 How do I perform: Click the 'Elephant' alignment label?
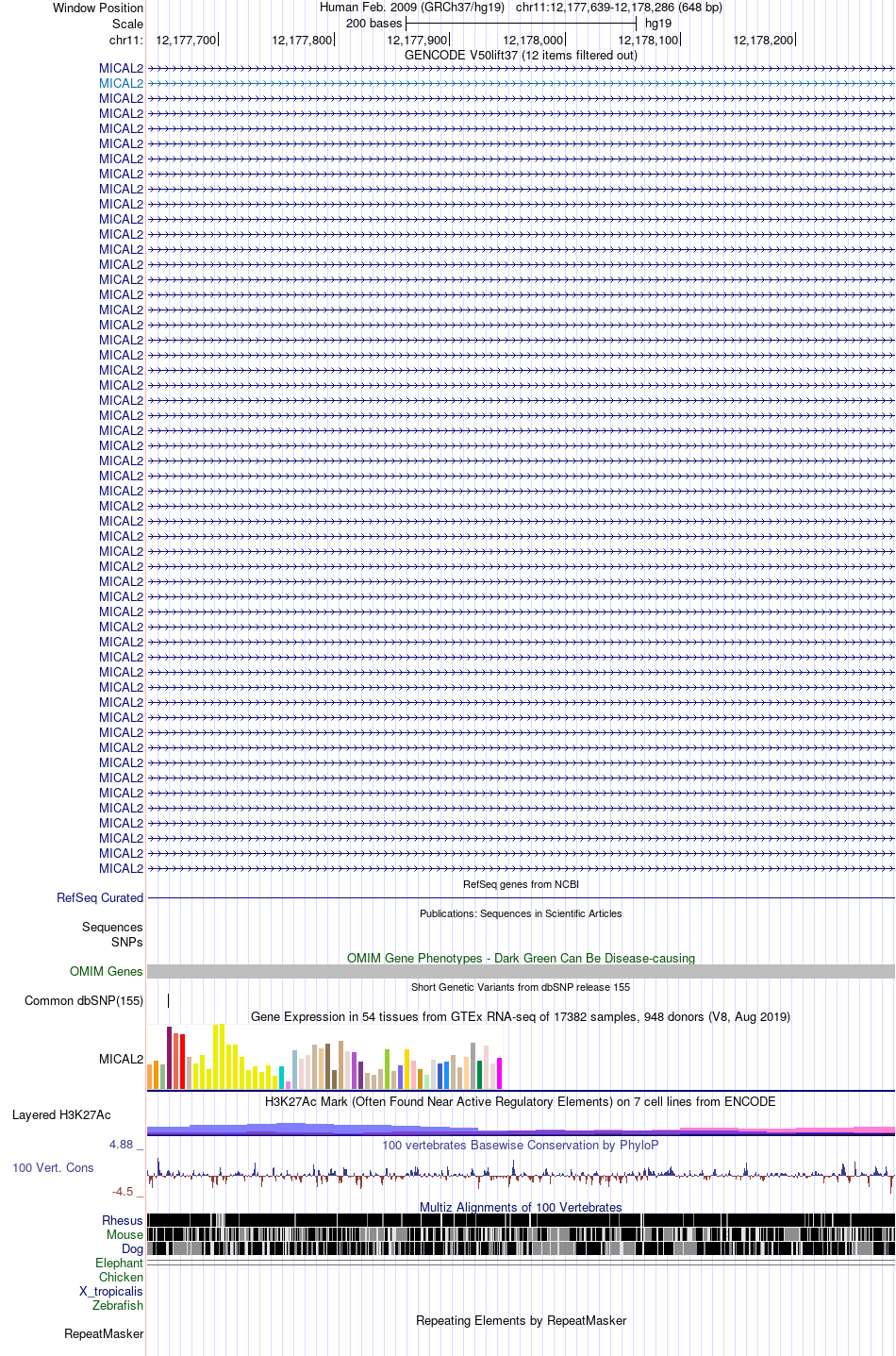click(119, 1263)
